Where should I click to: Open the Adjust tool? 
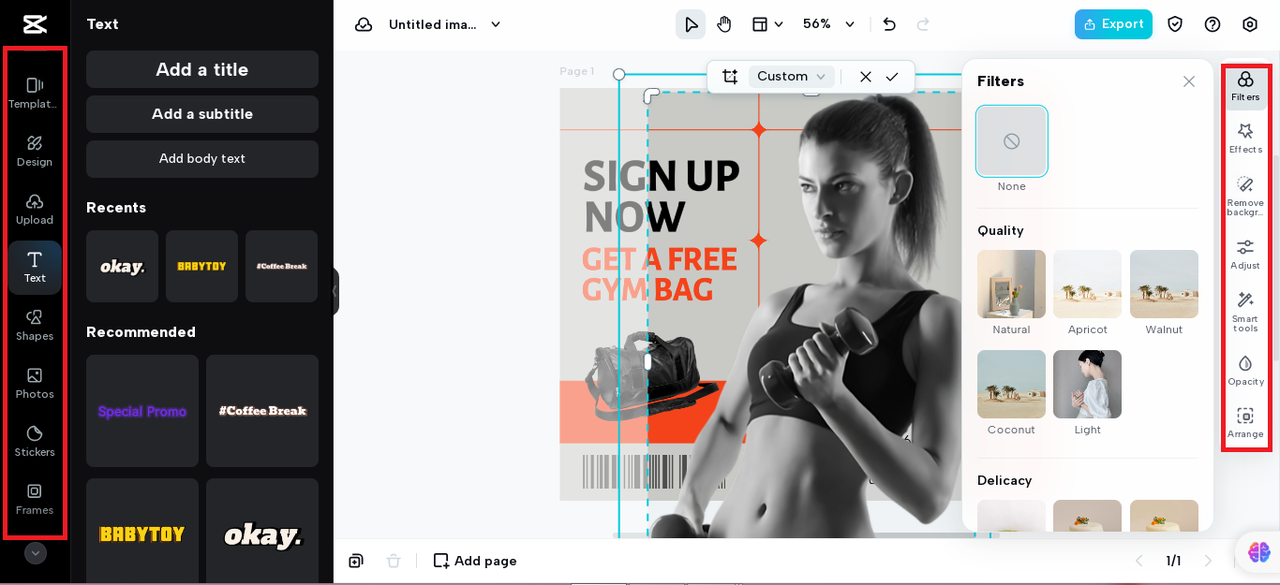coord(1245,254)
